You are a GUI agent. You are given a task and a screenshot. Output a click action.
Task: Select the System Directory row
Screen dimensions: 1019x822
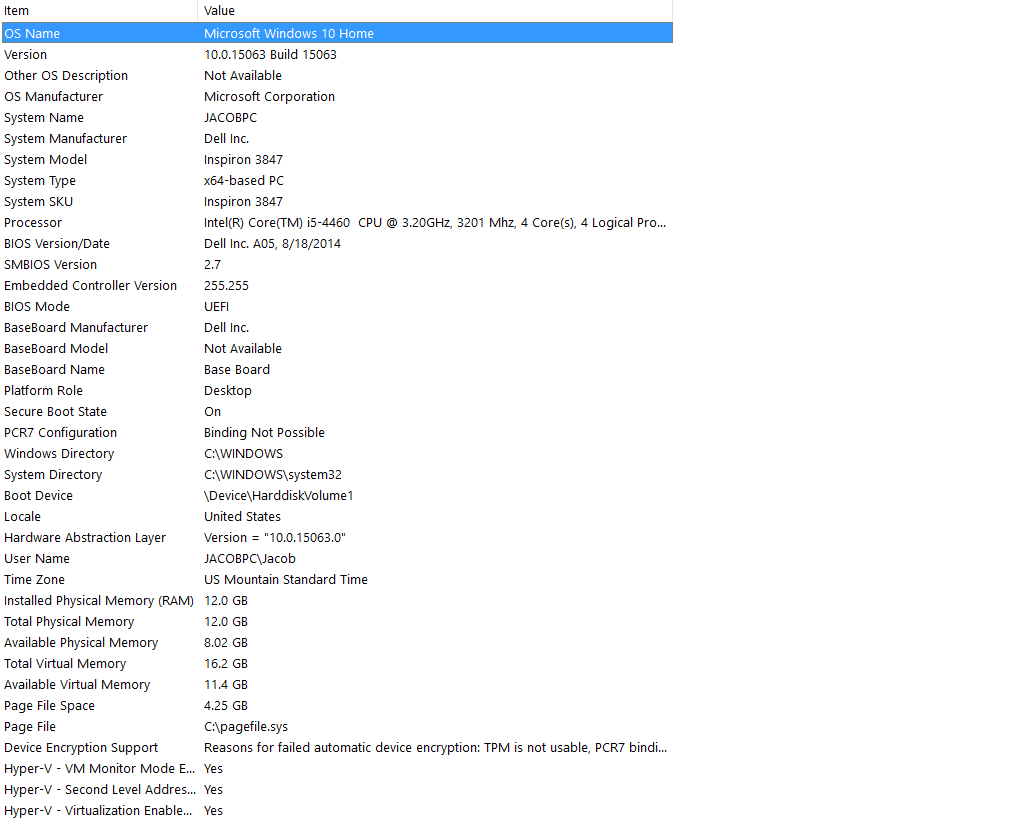tap(337, 474)
